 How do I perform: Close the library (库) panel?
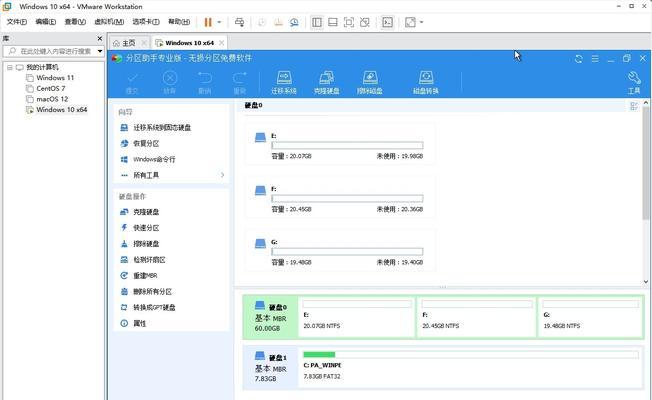pos(100,38)
